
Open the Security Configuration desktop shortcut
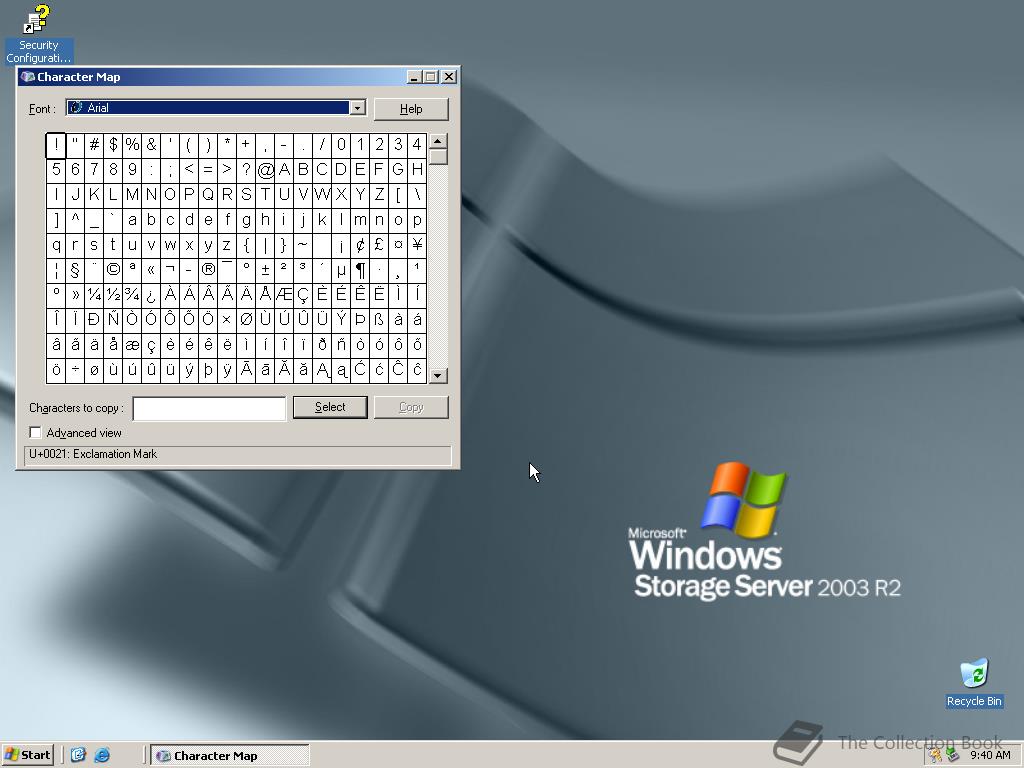38,33
